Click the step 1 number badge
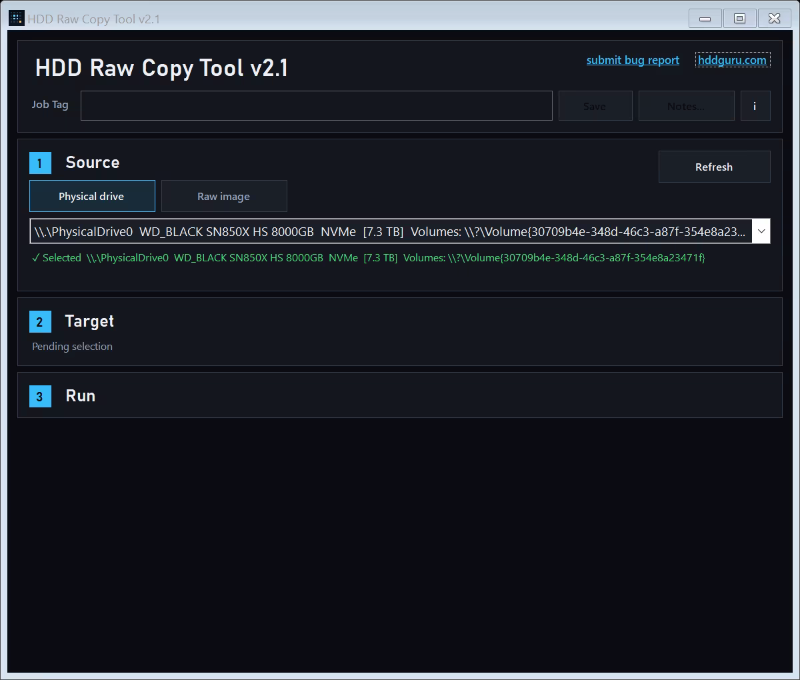Viewport: 800px width, 680px height. pyautogui.click(x=40, y=163)
